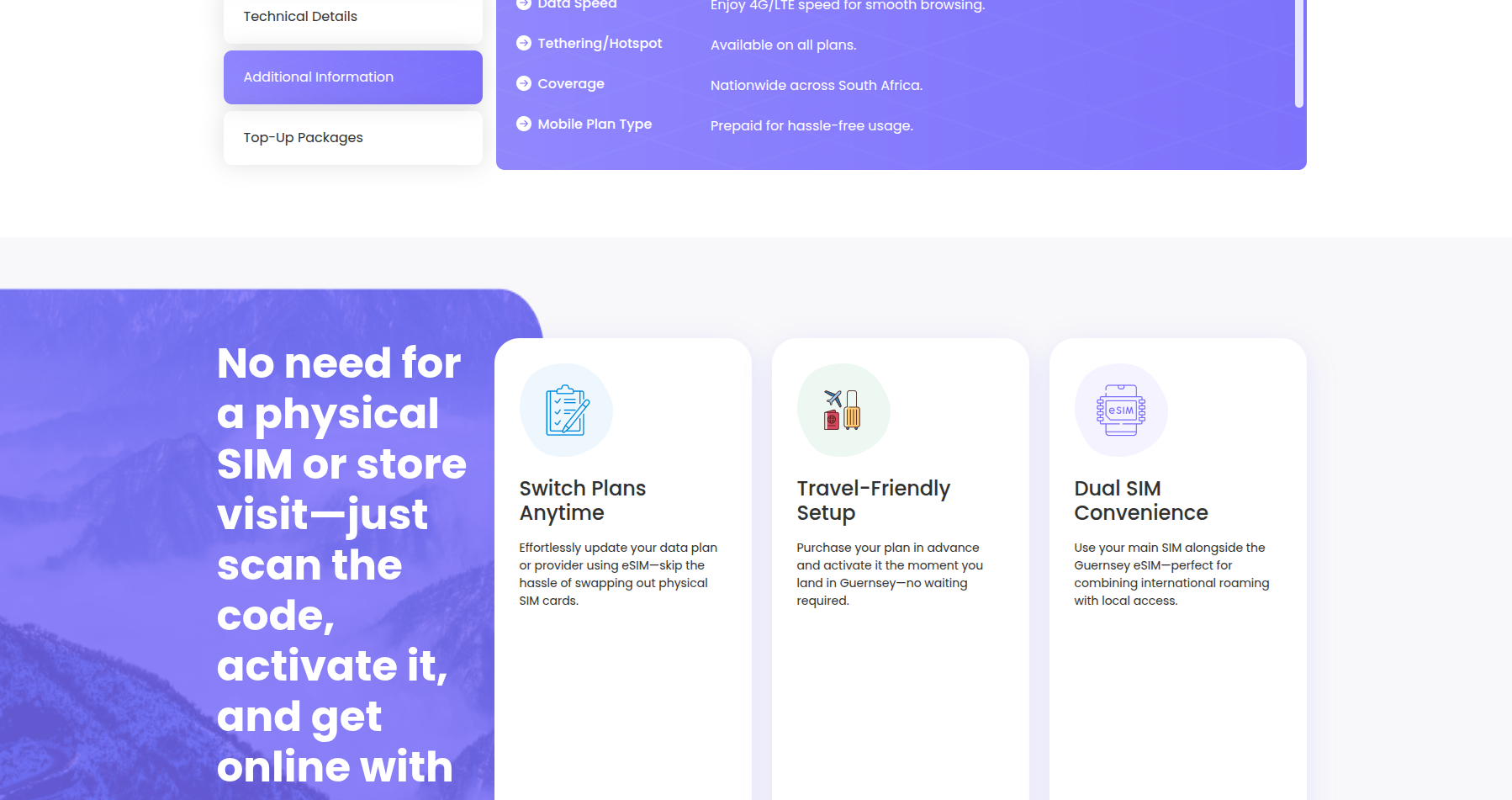Click the Nationwide across South Africa text
1512x800 pixels.
coord(816,86)
